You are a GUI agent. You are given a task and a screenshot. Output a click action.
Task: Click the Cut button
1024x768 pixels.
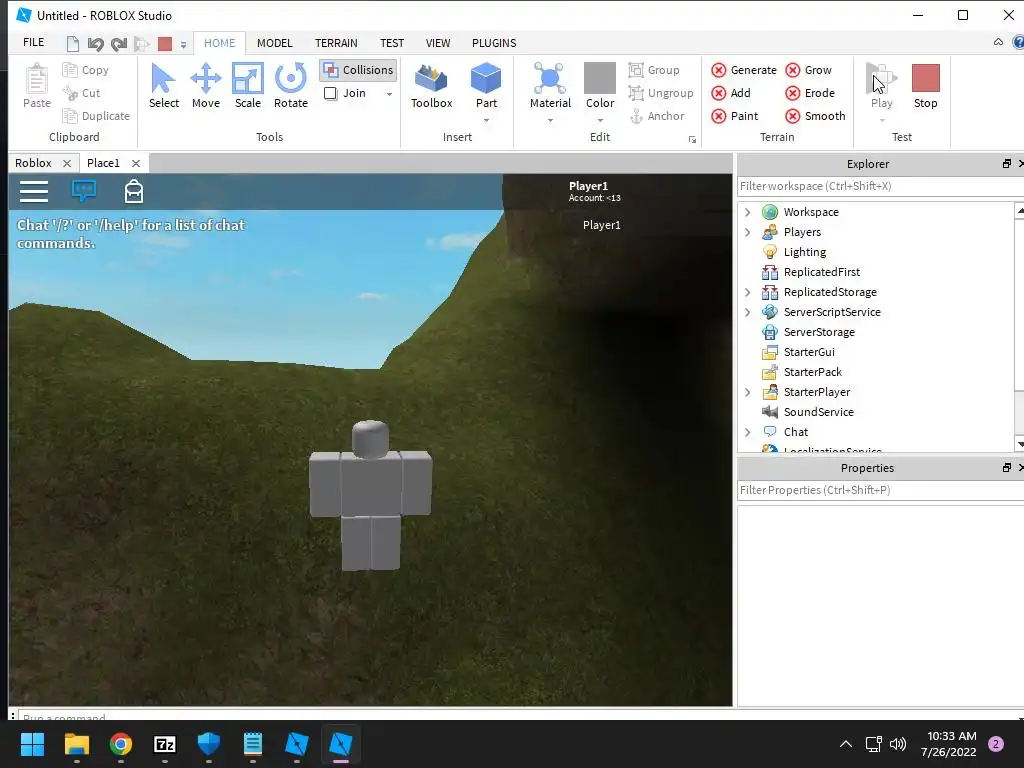coord(81,93)
